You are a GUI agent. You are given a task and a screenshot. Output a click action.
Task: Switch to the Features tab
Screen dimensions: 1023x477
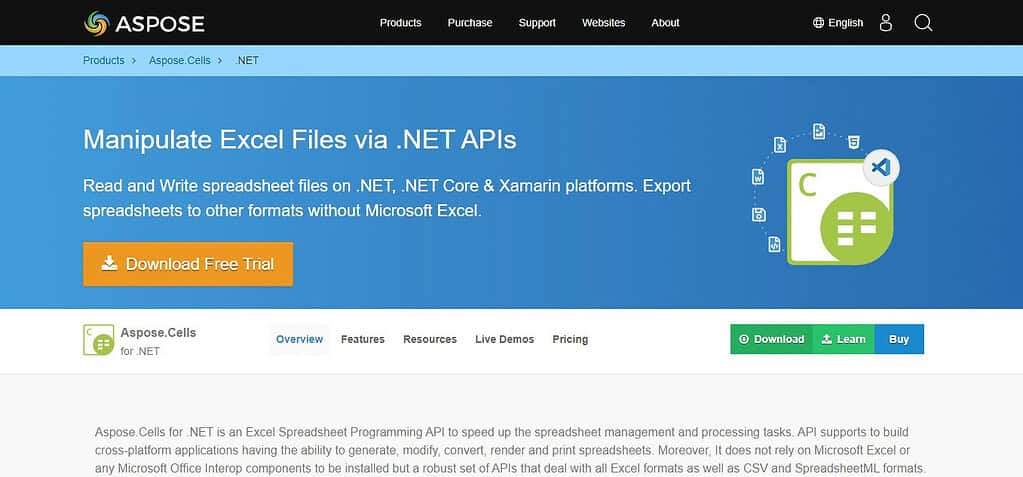pyautogui.click(x=363, y=339)
